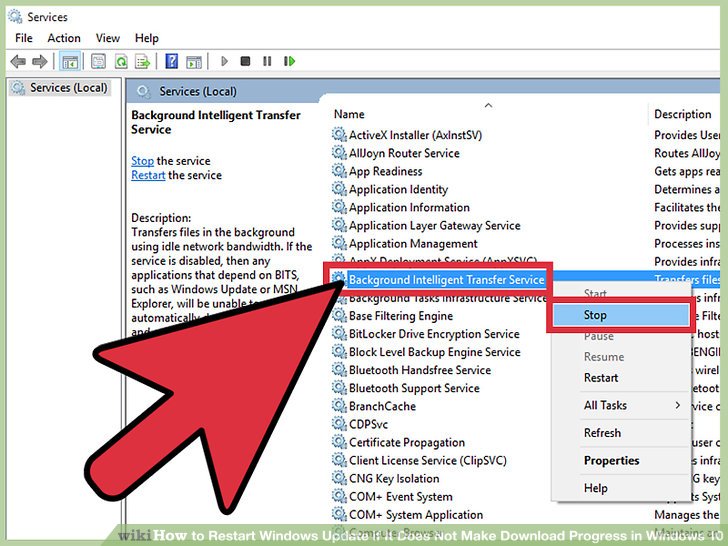Image resolution: width=728 pixels, height=546 pixels.
Task: Click the Services (Local) pane header
Action: [x=198, y=91]
